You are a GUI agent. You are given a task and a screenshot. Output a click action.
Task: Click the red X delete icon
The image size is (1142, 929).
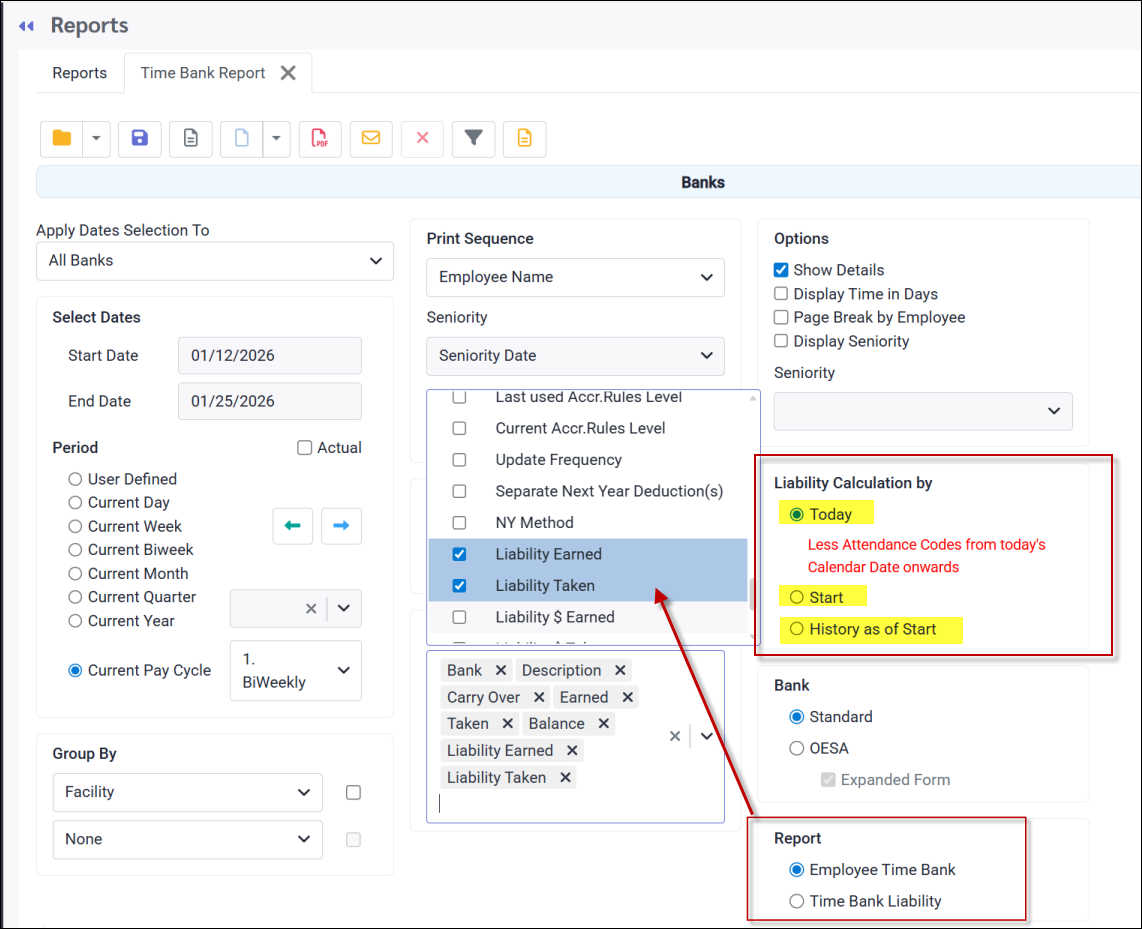click(422, 139)
